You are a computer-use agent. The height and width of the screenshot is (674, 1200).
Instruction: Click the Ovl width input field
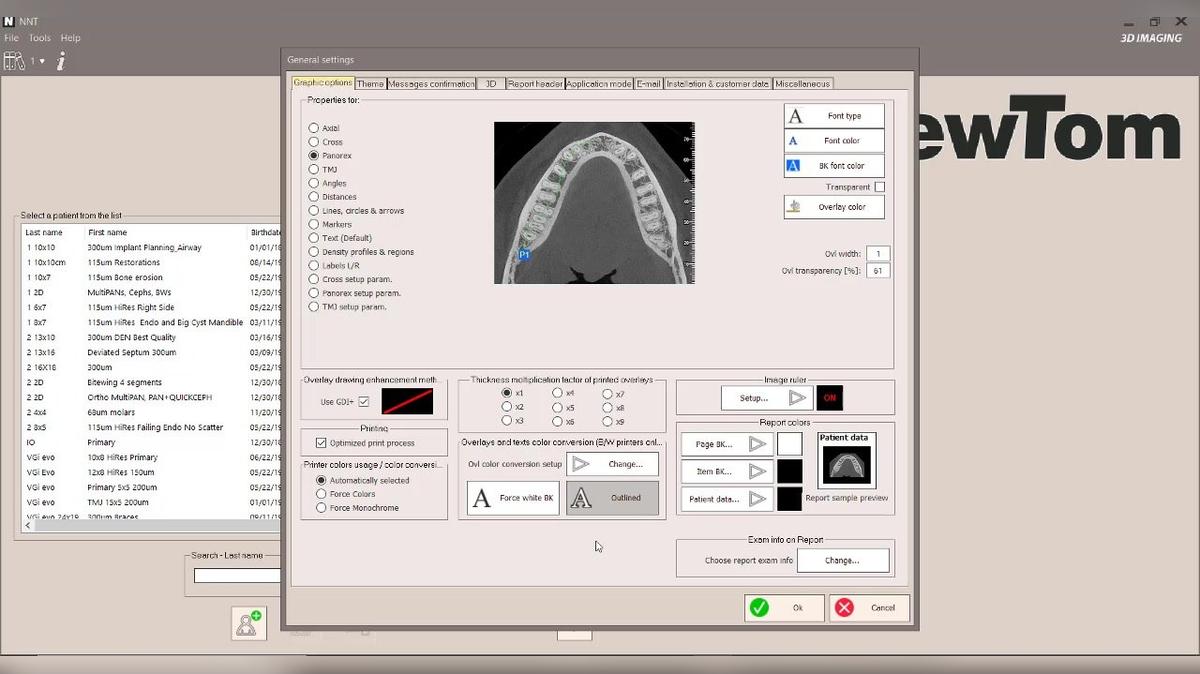(878, 254)
